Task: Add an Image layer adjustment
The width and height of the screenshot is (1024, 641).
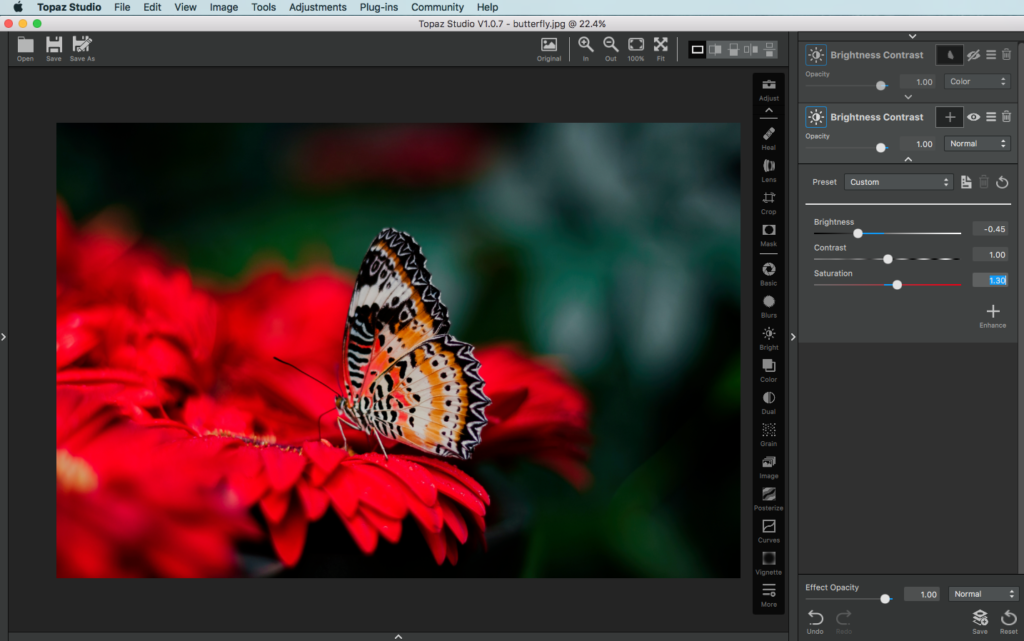Action: (769, 467)
